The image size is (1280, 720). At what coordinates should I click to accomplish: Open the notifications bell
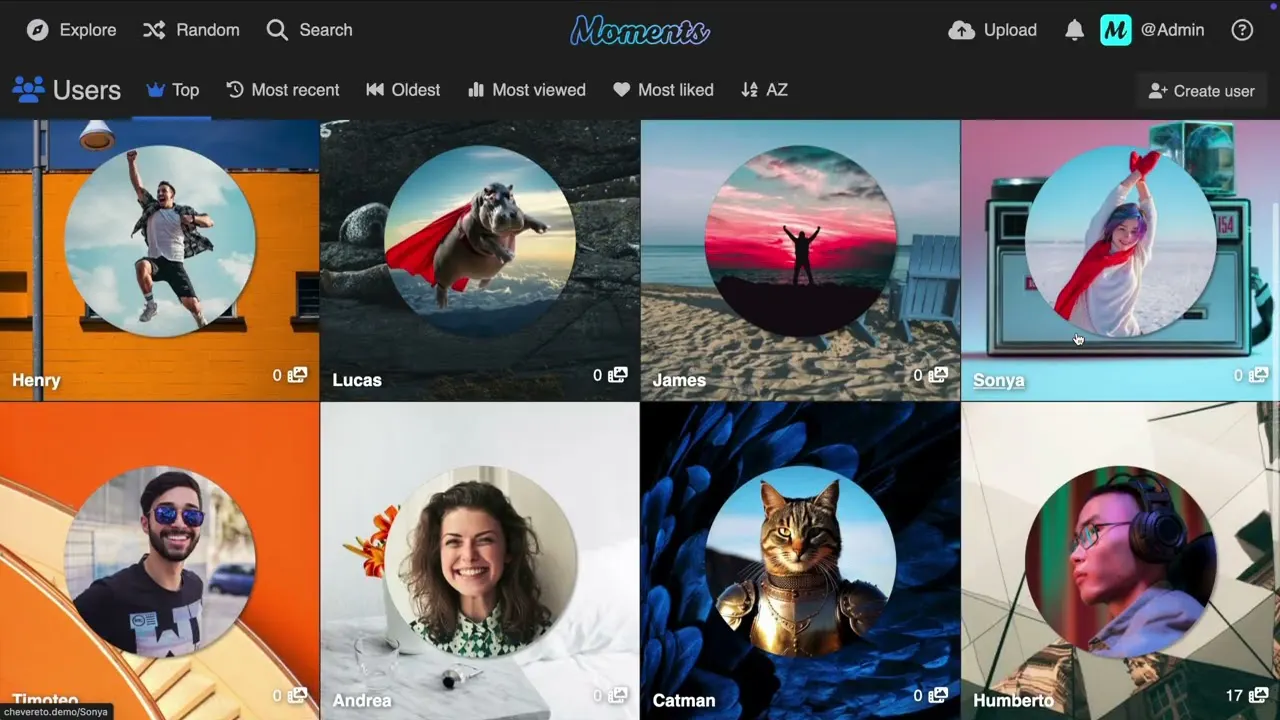(1074, 30)
